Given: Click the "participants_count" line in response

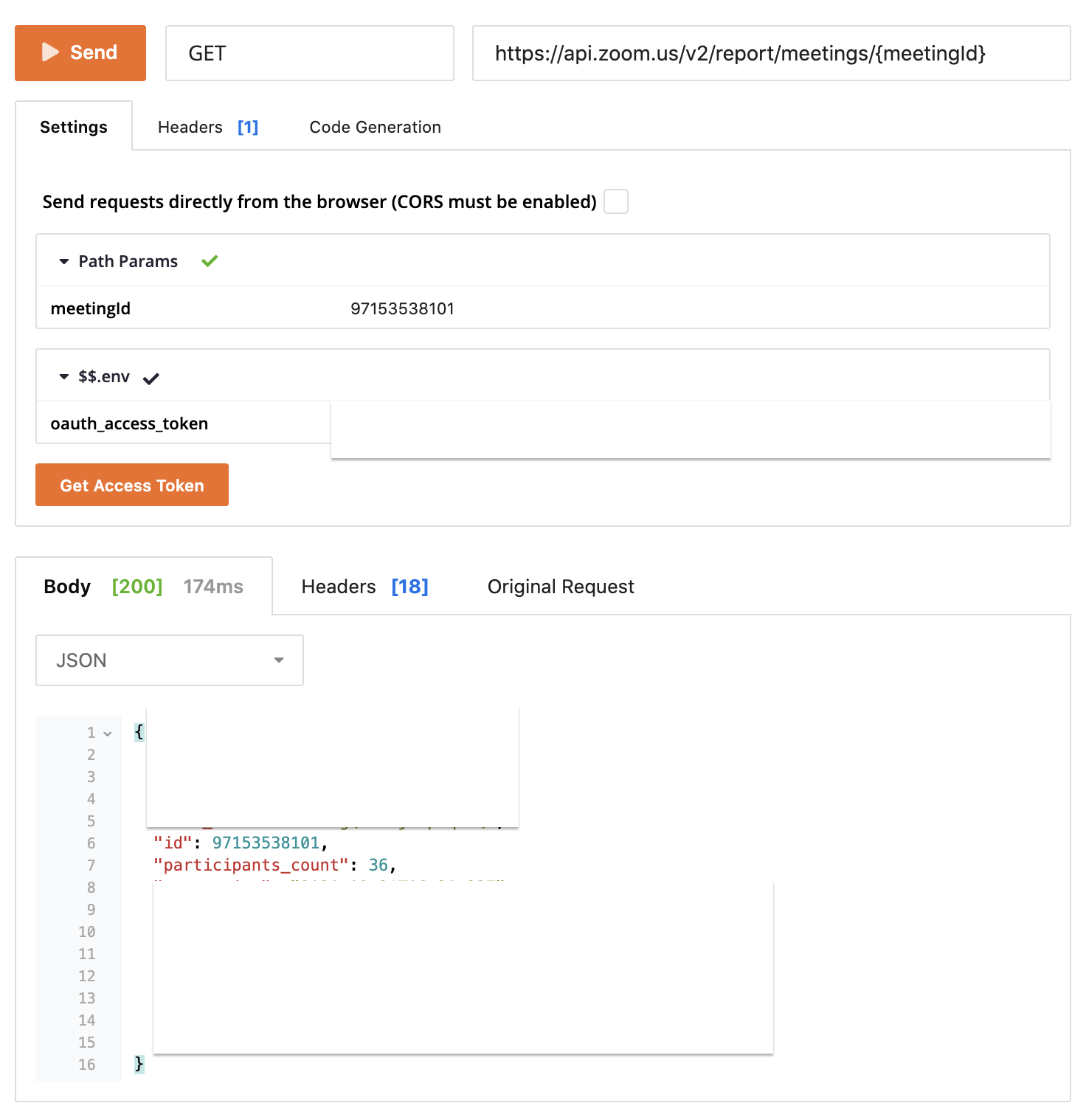Looking at the screenshot, I should tap(274, 865).
